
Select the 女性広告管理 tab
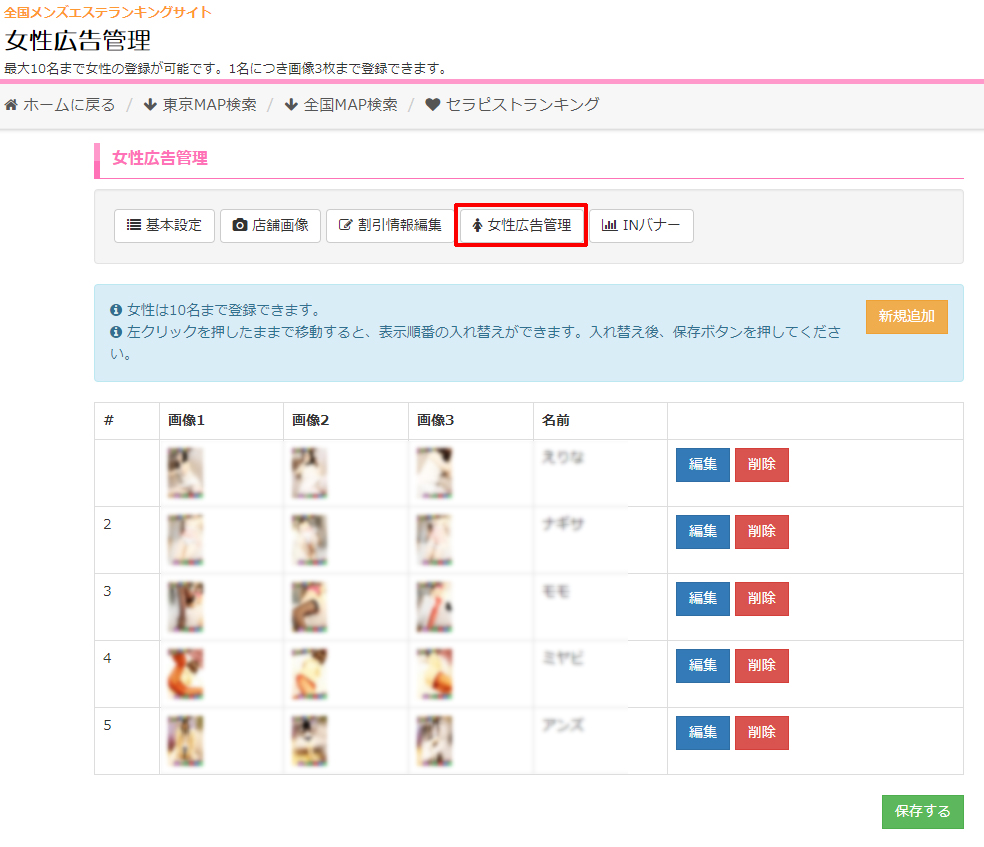(521, 225)
